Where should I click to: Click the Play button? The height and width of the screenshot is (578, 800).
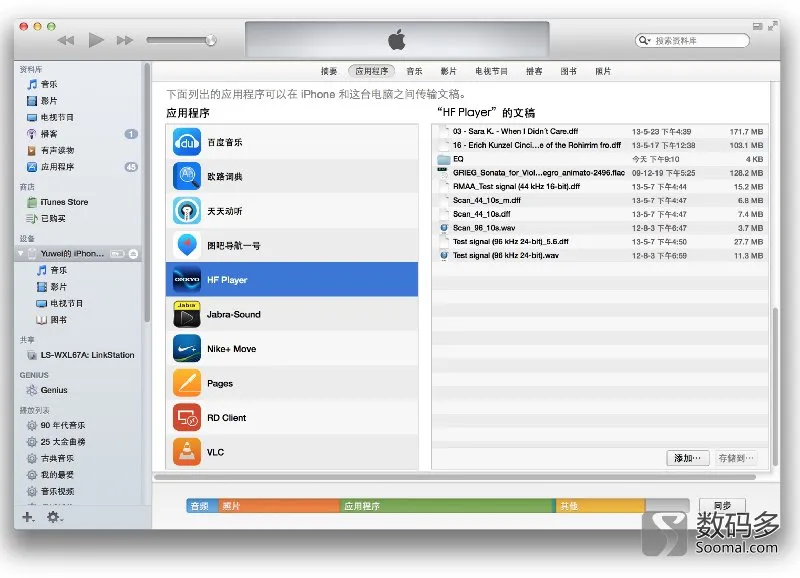pyautogui.click(x=96, y=40)
